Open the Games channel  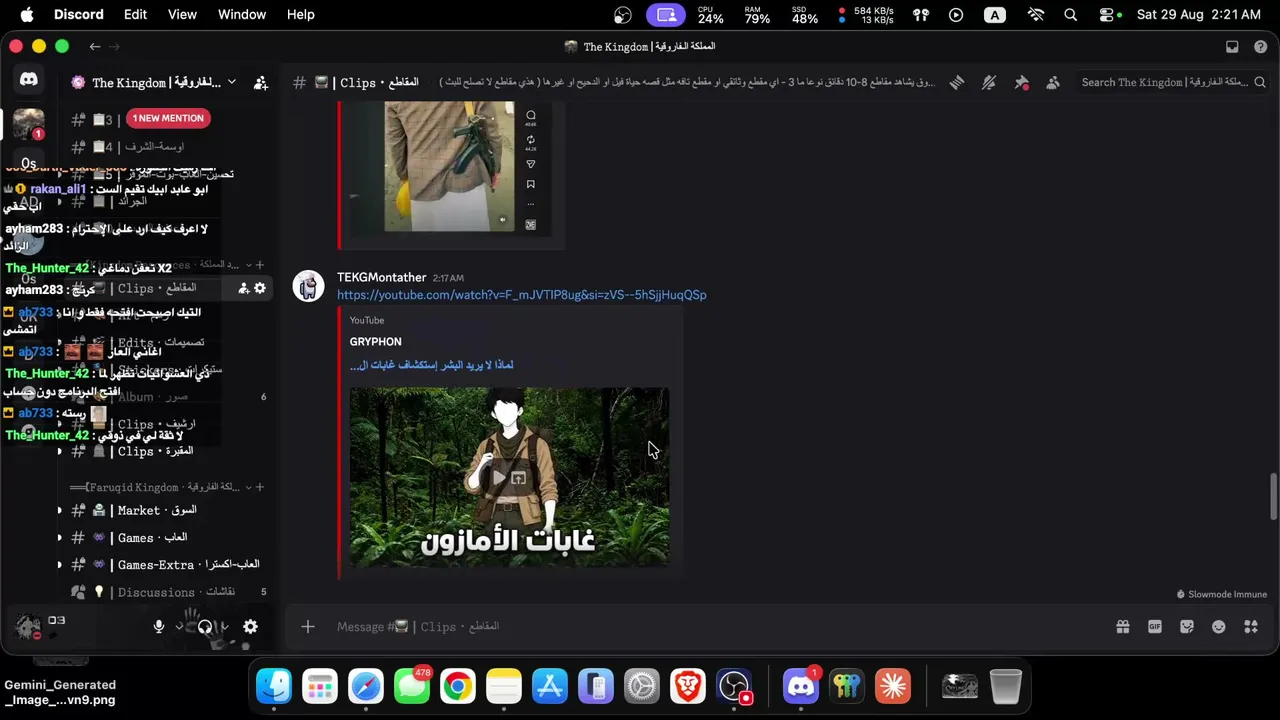click(x=166, y=537)
